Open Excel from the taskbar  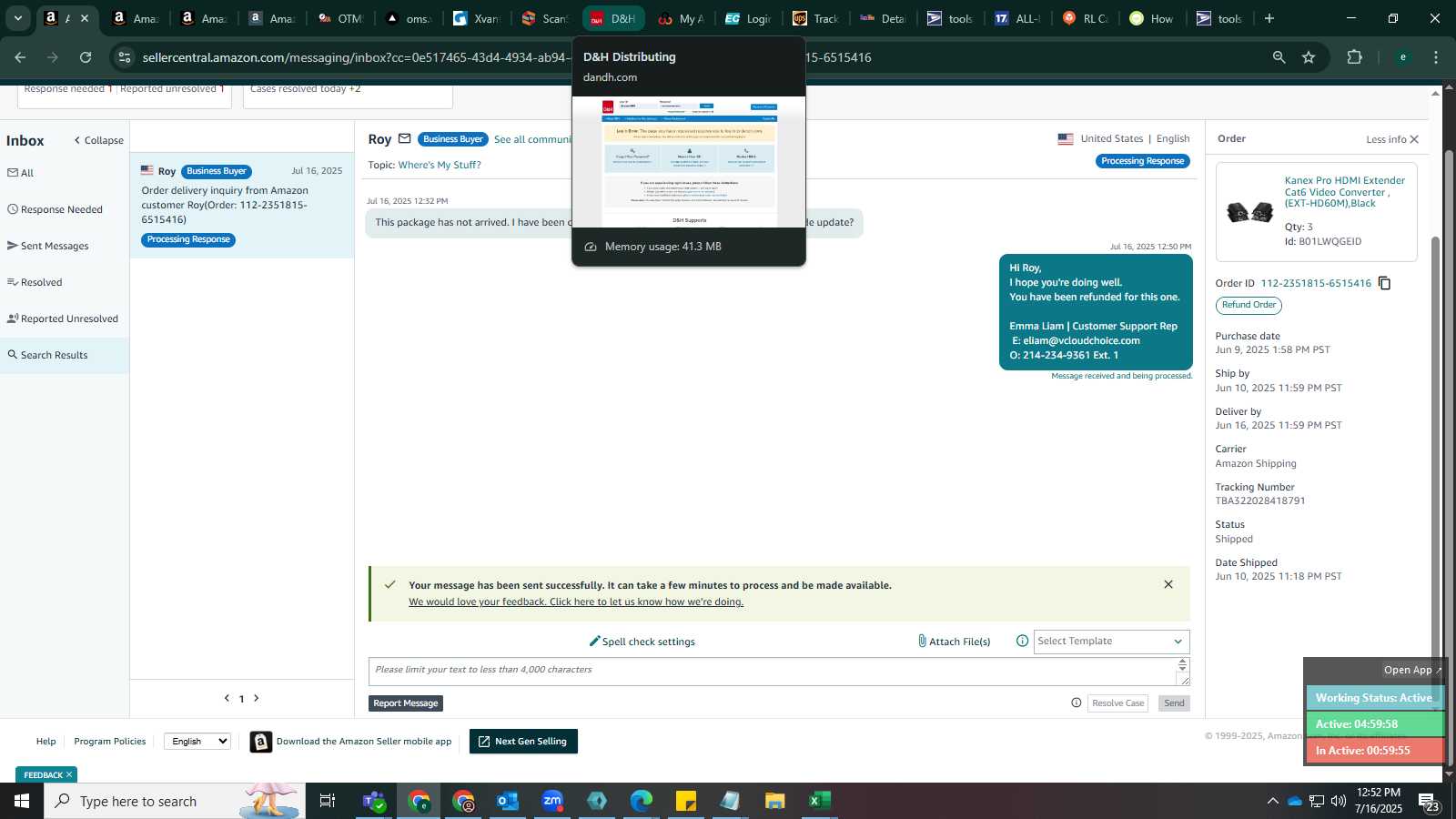click(820, 801)
